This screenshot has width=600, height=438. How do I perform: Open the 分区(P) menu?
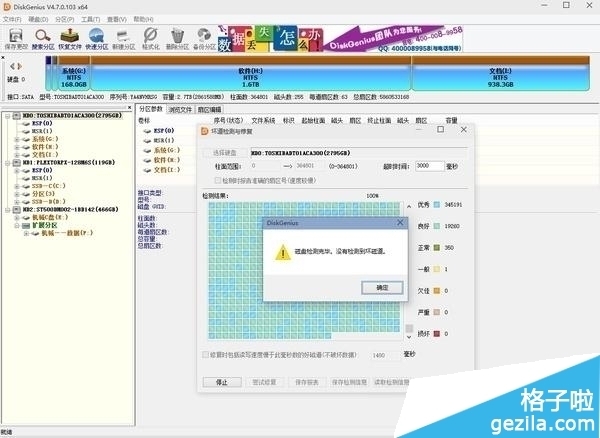(x=64, y=19)
